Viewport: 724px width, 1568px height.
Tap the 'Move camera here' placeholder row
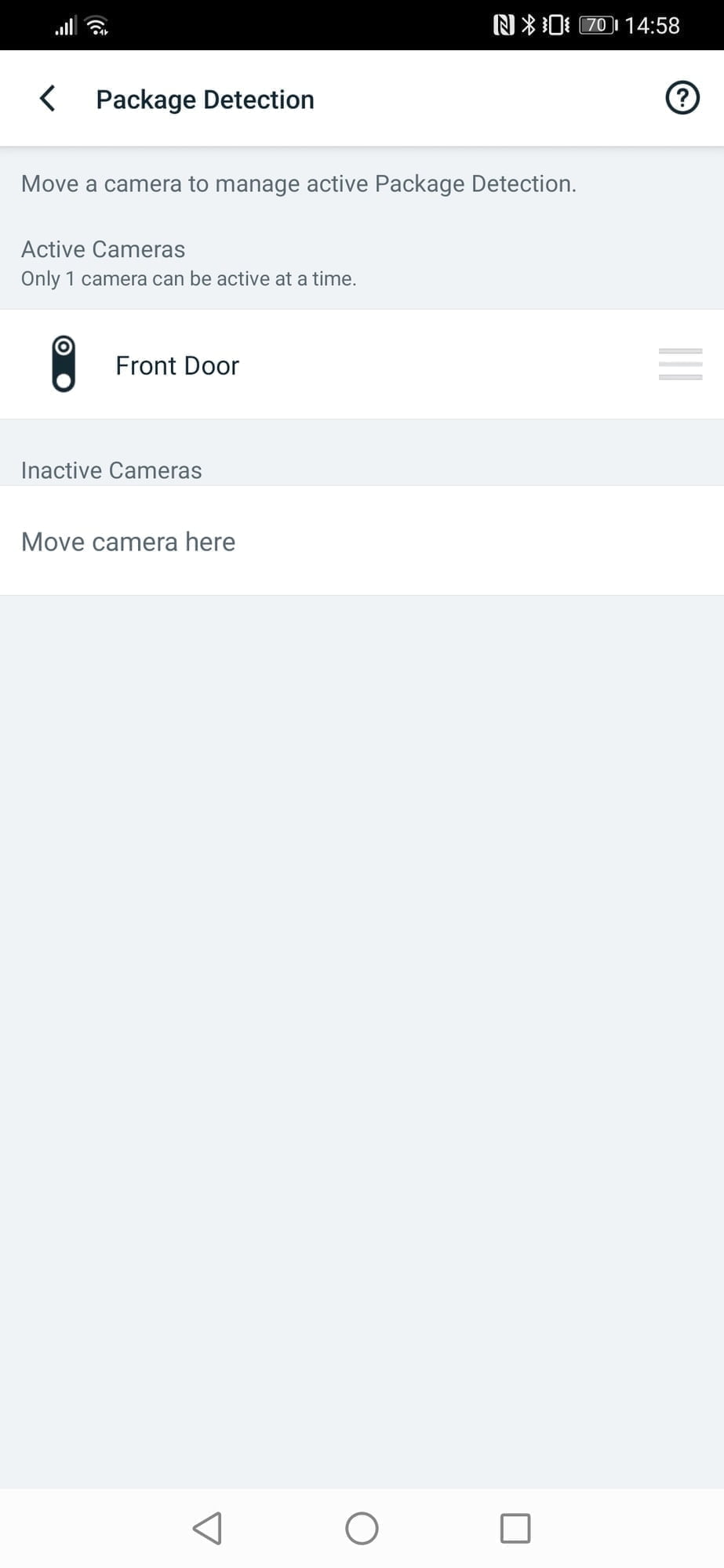tap(128, 542)
